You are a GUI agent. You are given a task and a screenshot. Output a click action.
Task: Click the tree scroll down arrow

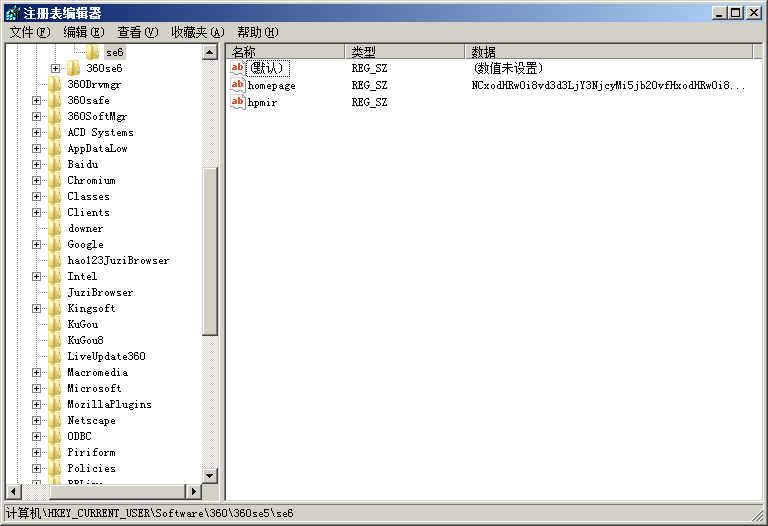tap(210, 476)
